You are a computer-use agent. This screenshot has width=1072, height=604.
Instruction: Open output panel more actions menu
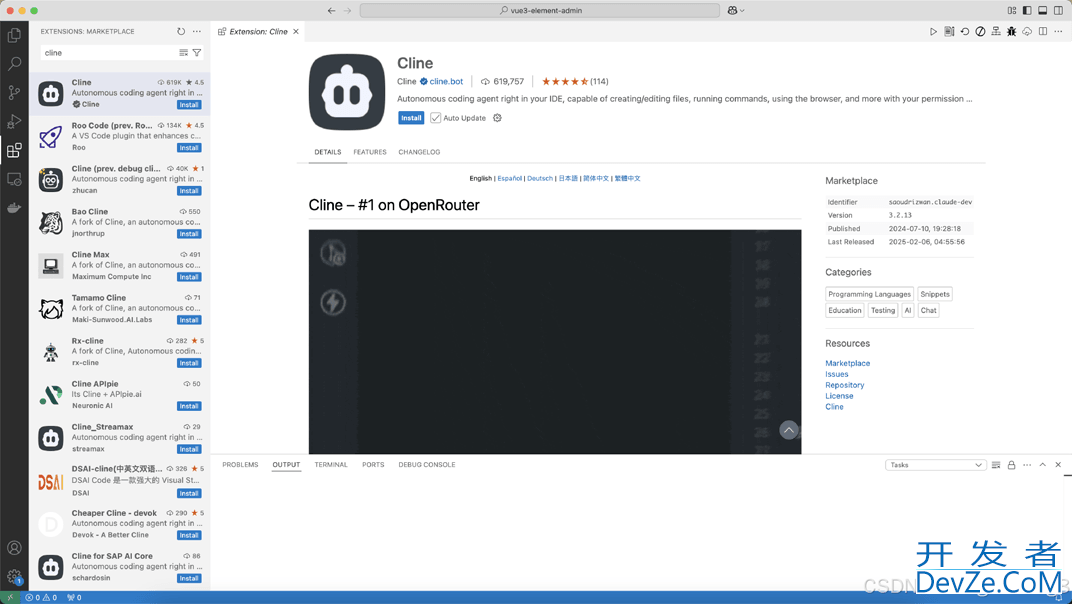click(x=1027, y=465)
